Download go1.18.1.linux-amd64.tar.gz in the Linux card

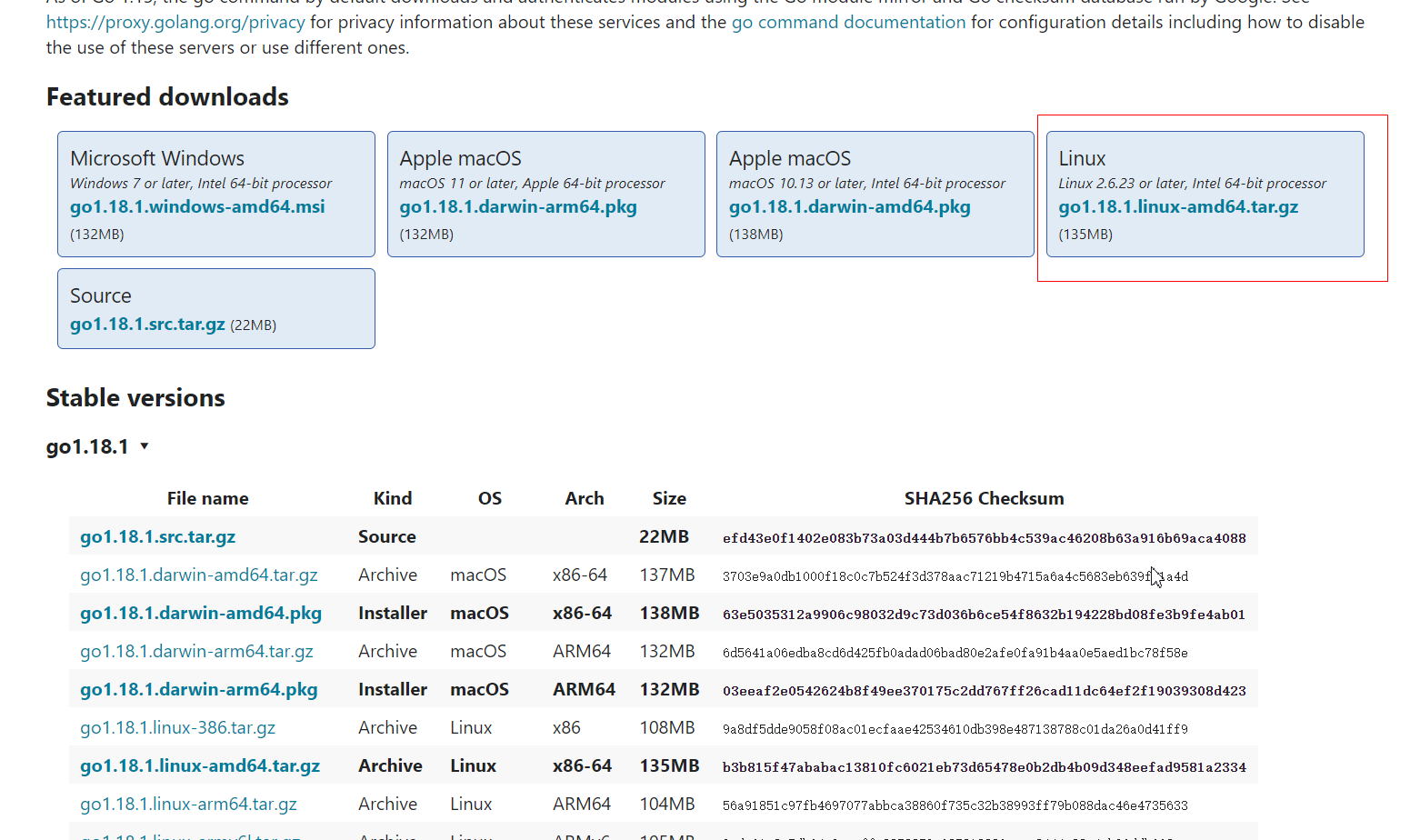click(1178, 206)
